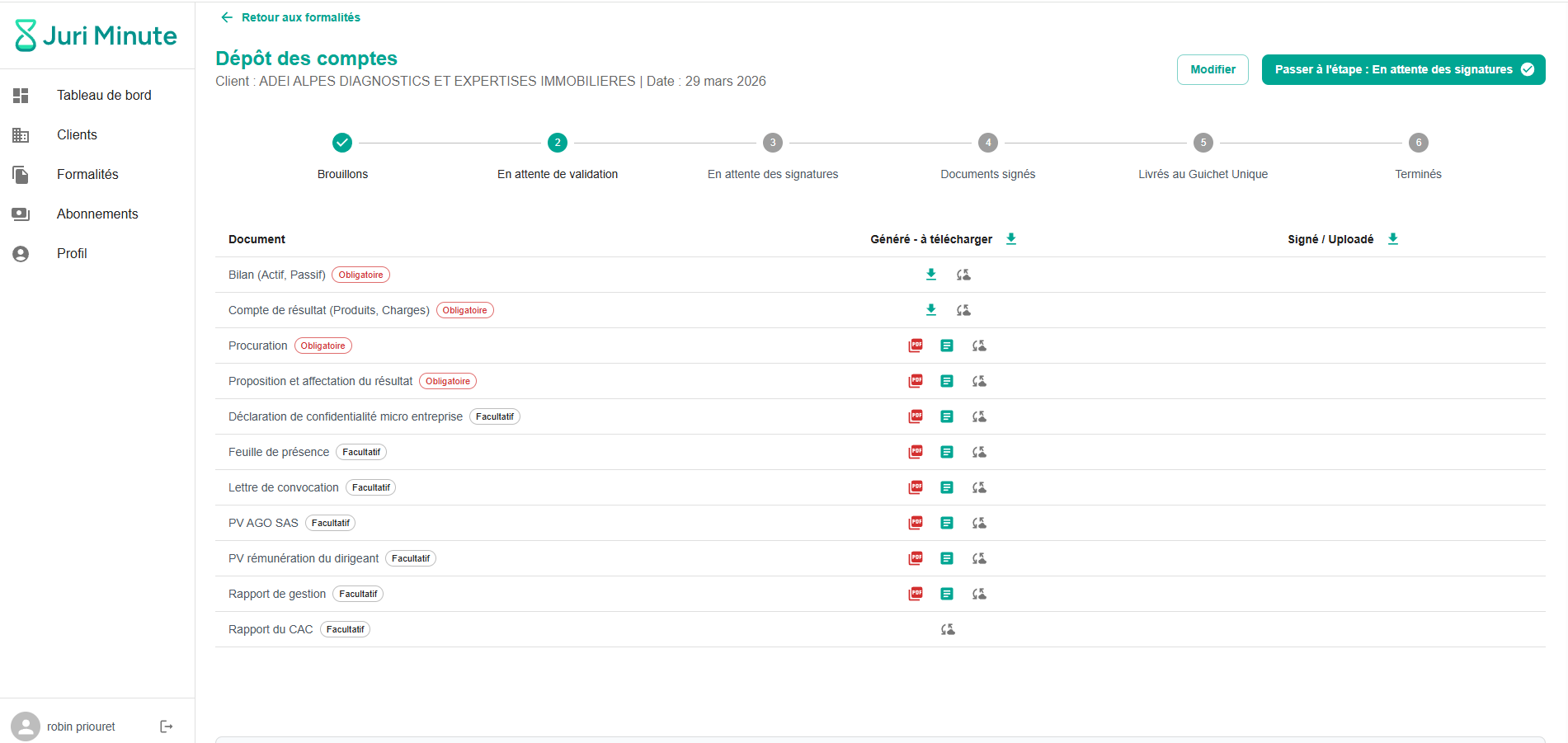This screenshot has width=1568, height=743.
Task: Open Tableau de bord in sidebar
Action: point(104,95)
